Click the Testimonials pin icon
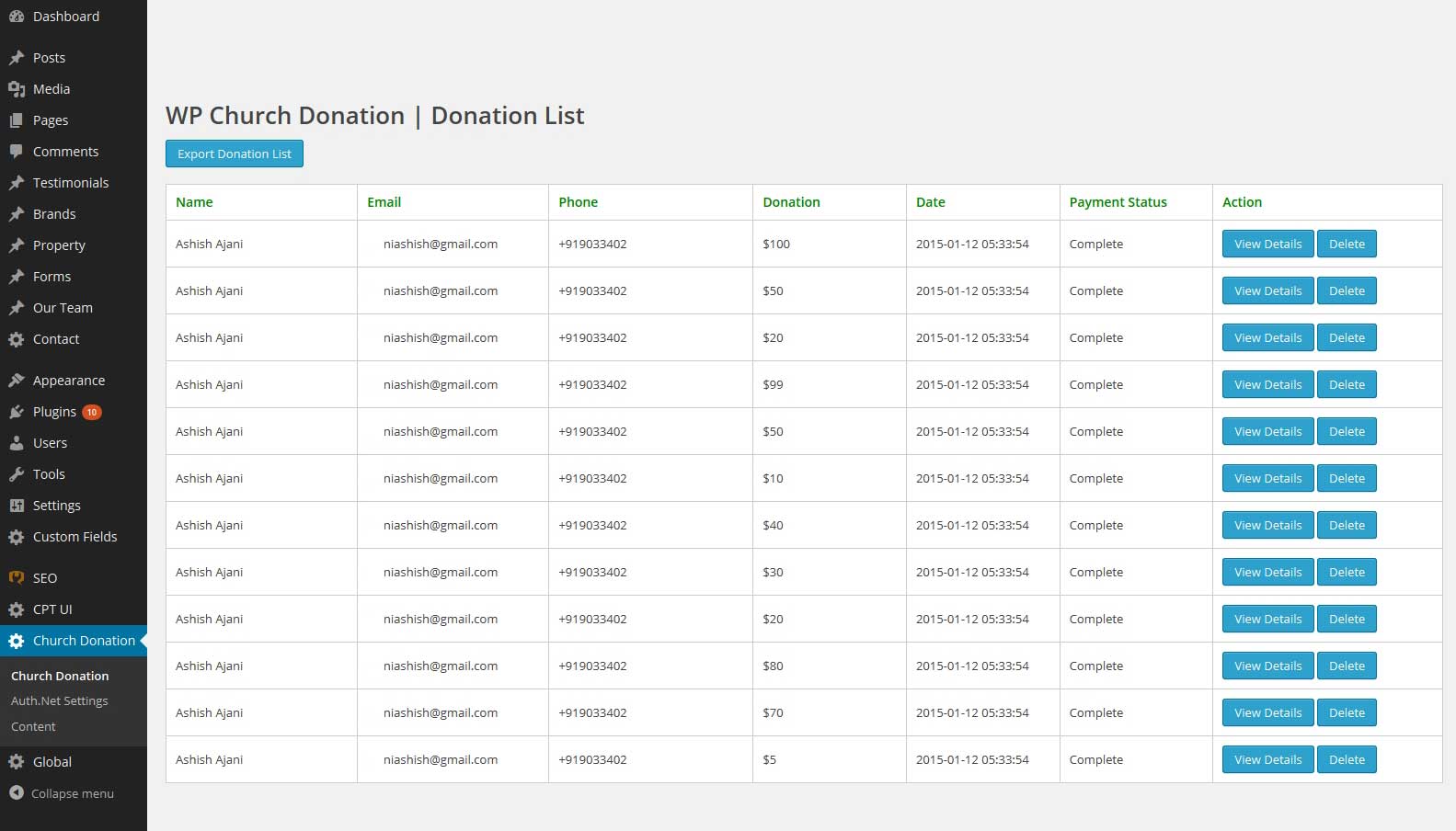This screenshot has height=831, width=1456. pyautogui.click(x=17, y=183)
